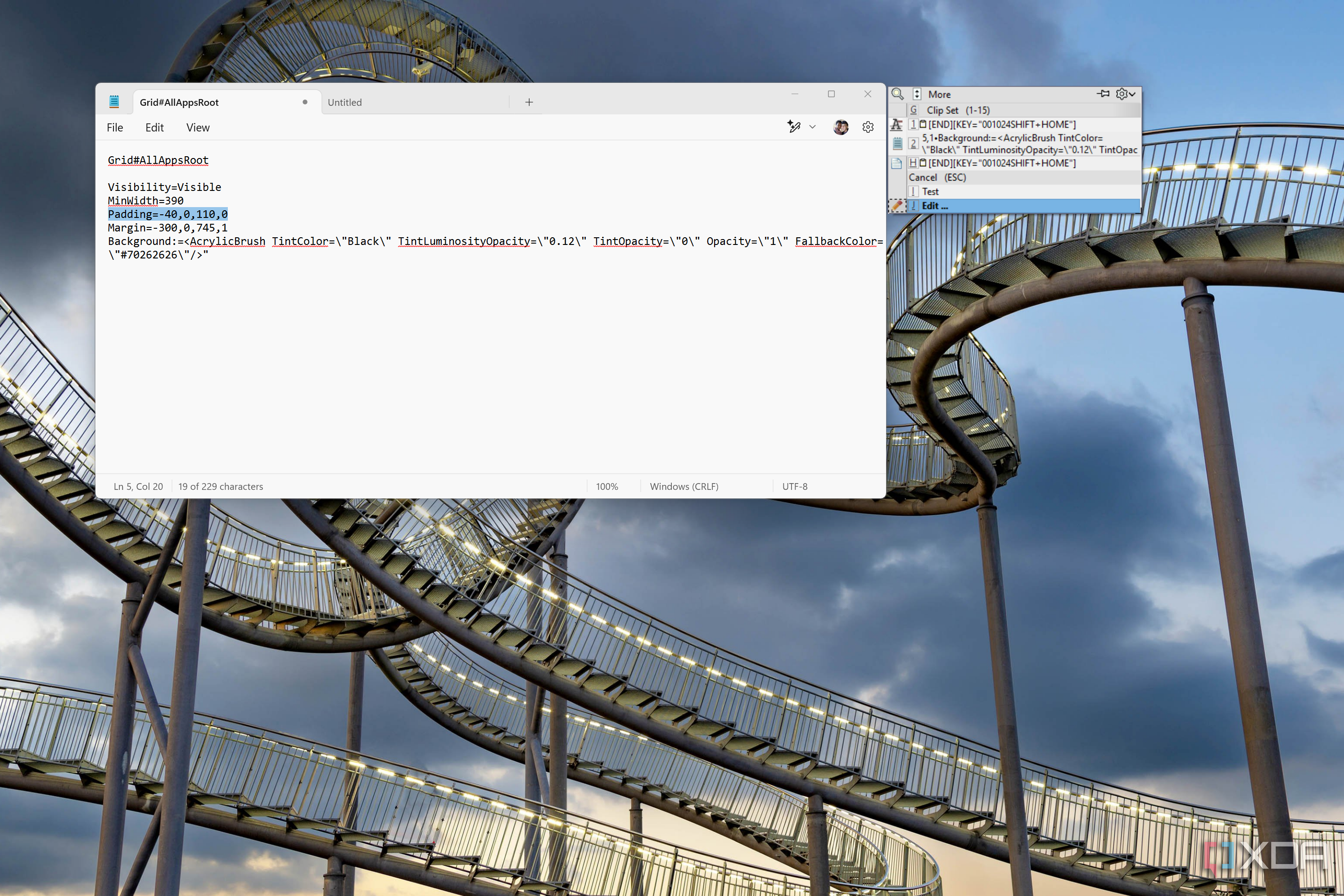Open the search magnifier in clipboard popup
This screenshot has height=896, width=1344.
pyautogui.click(x=897, y=94)
